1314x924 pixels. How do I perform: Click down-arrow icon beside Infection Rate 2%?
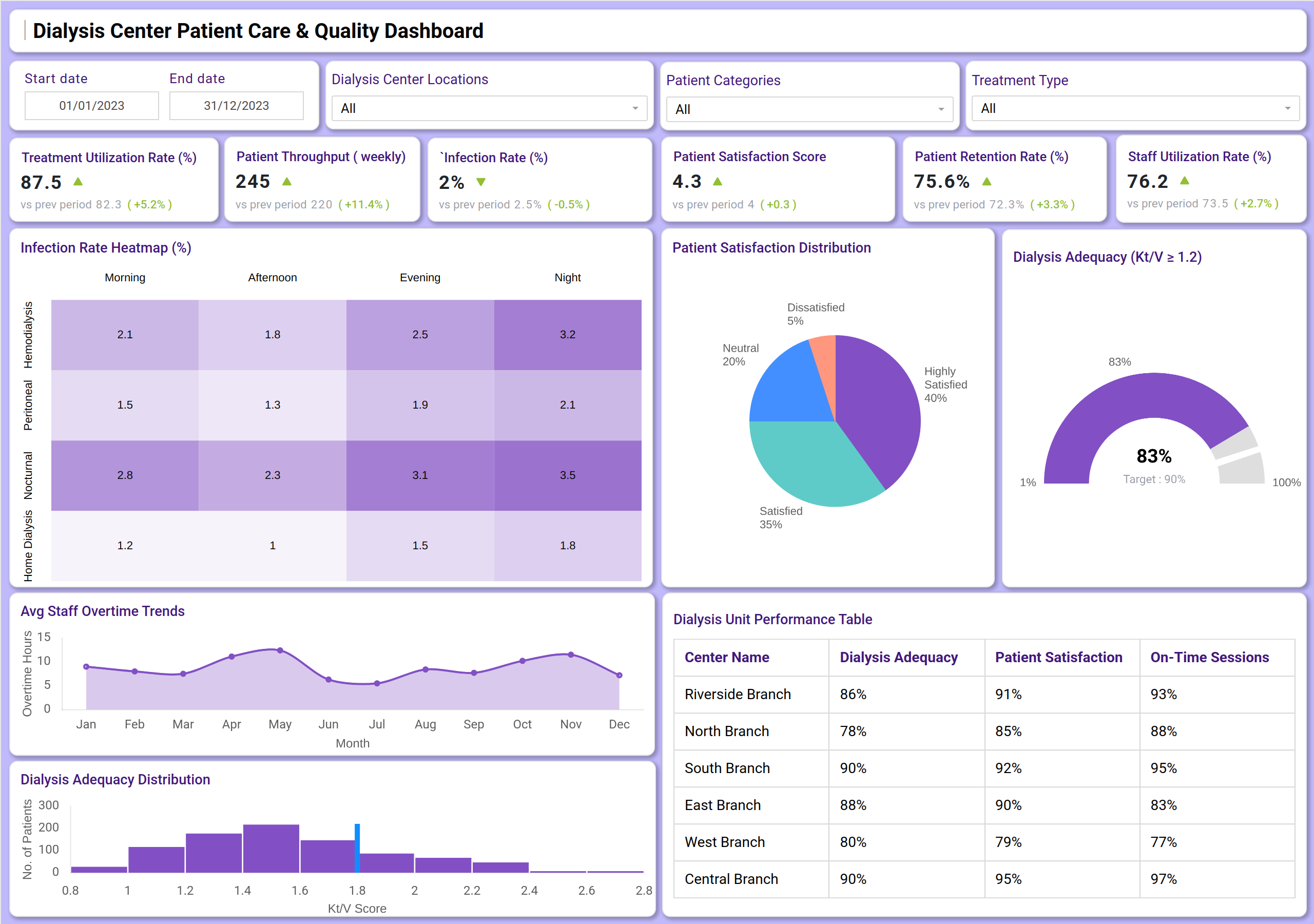tap(481, 182)
